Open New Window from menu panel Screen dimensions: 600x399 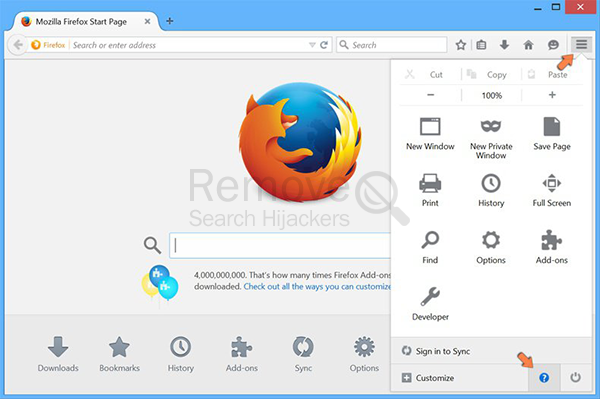click(430, 134)
